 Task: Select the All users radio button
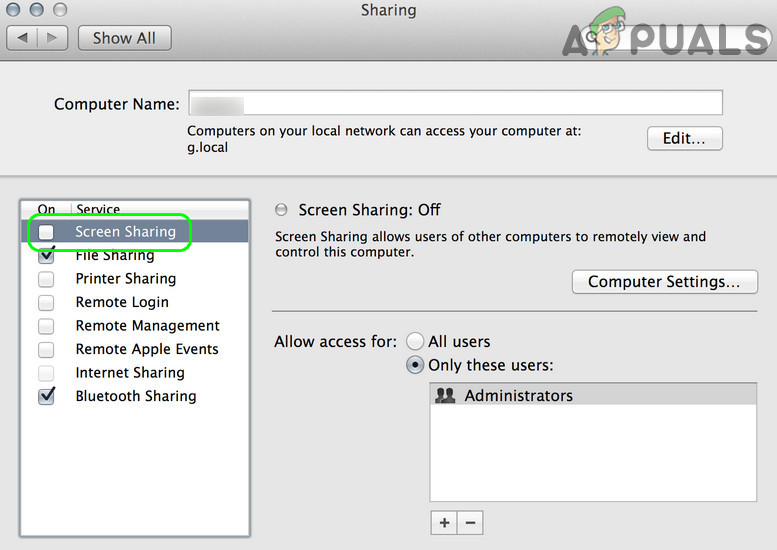(x=415, y=342)
